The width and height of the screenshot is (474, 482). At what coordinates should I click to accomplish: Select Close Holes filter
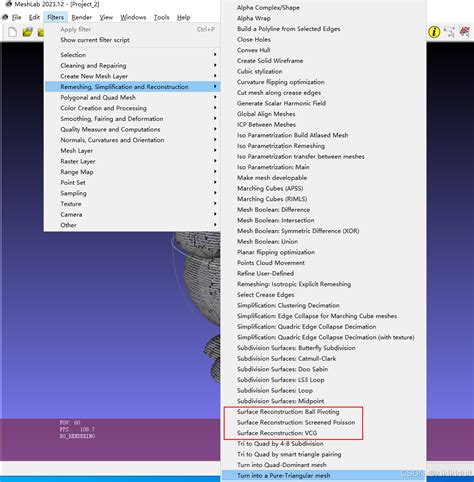click(x=254, y=39)
